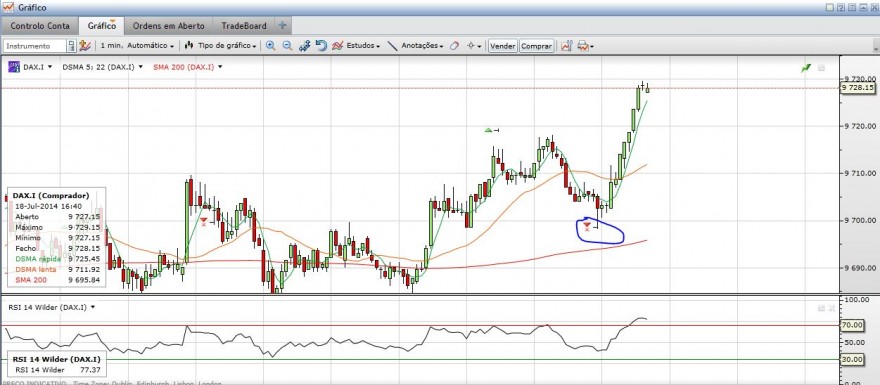This screenshot has width=880, height=385.
Task: Click the DAX.I instrument icon in legend
Action: [14, 67]
